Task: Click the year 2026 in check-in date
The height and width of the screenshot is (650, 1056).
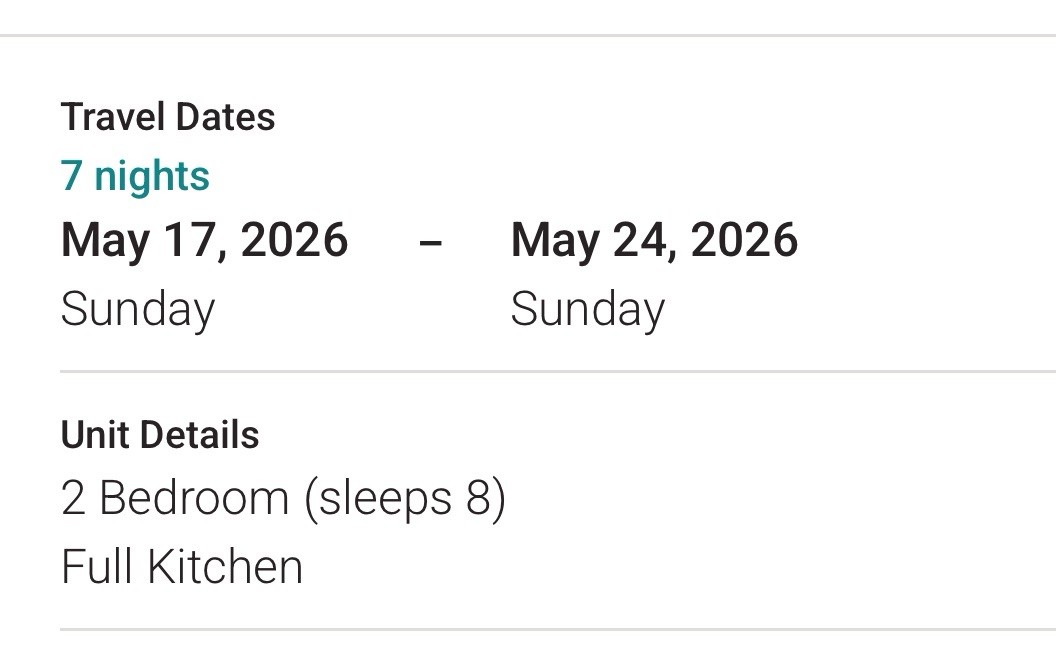Action: pyautogui.click(x=294, y=240)
